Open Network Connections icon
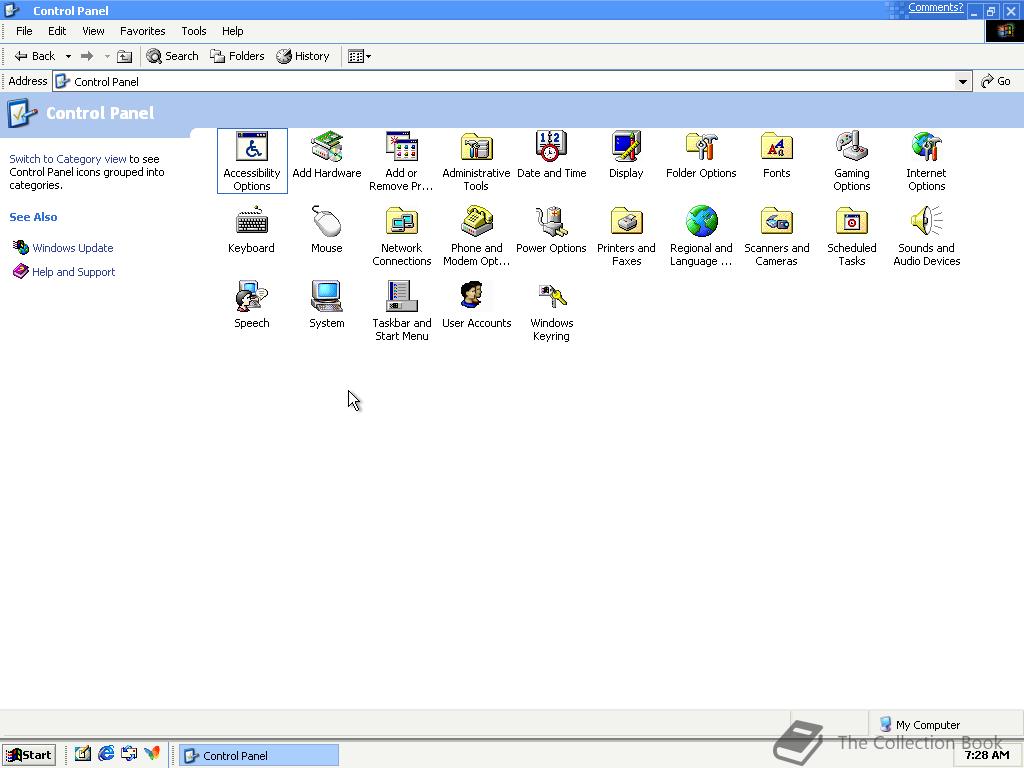 pyautogui.click(x=402, y=236)
